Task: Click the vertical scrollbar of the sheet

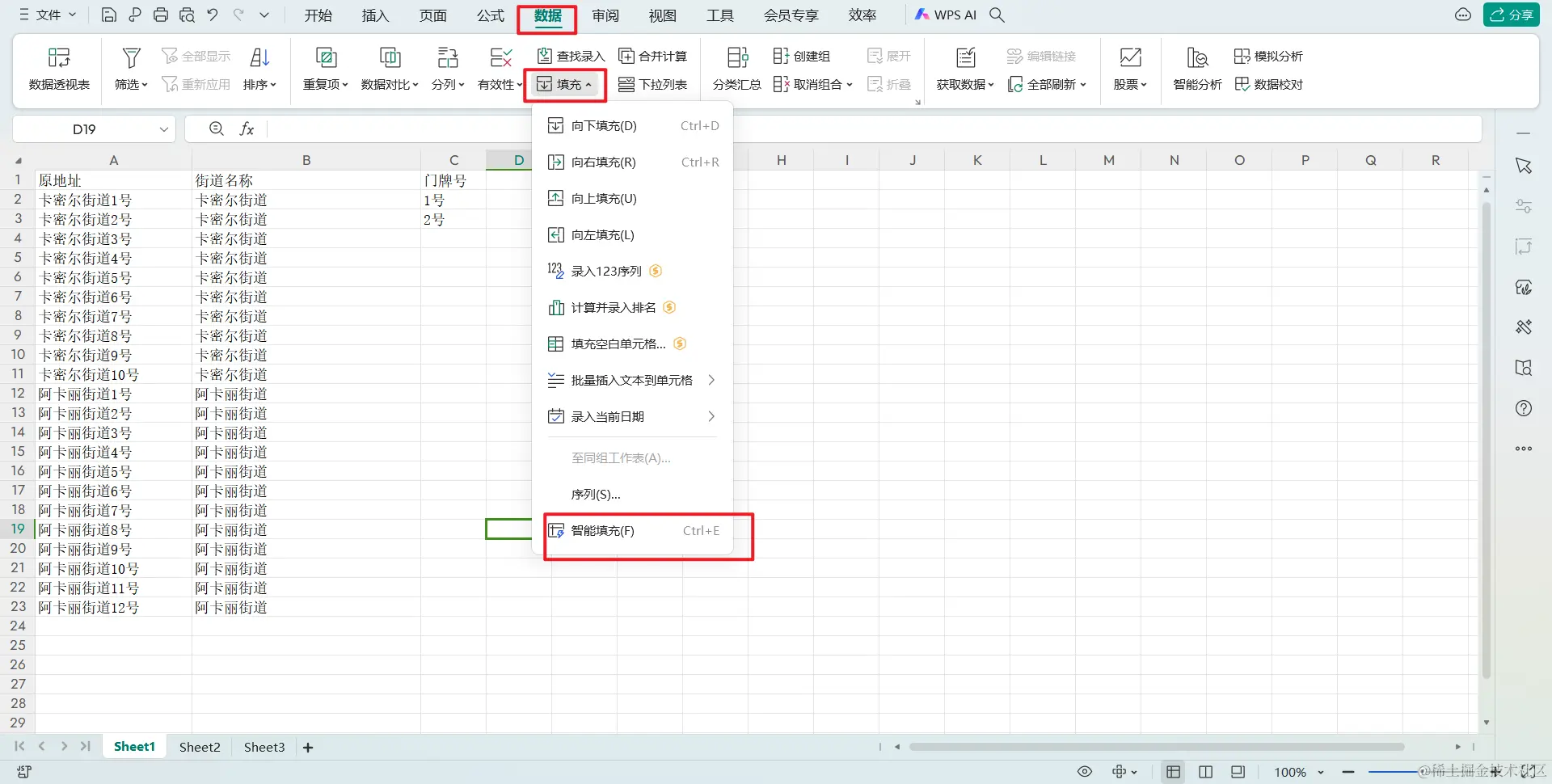Action: click(x=1486, y=440)
